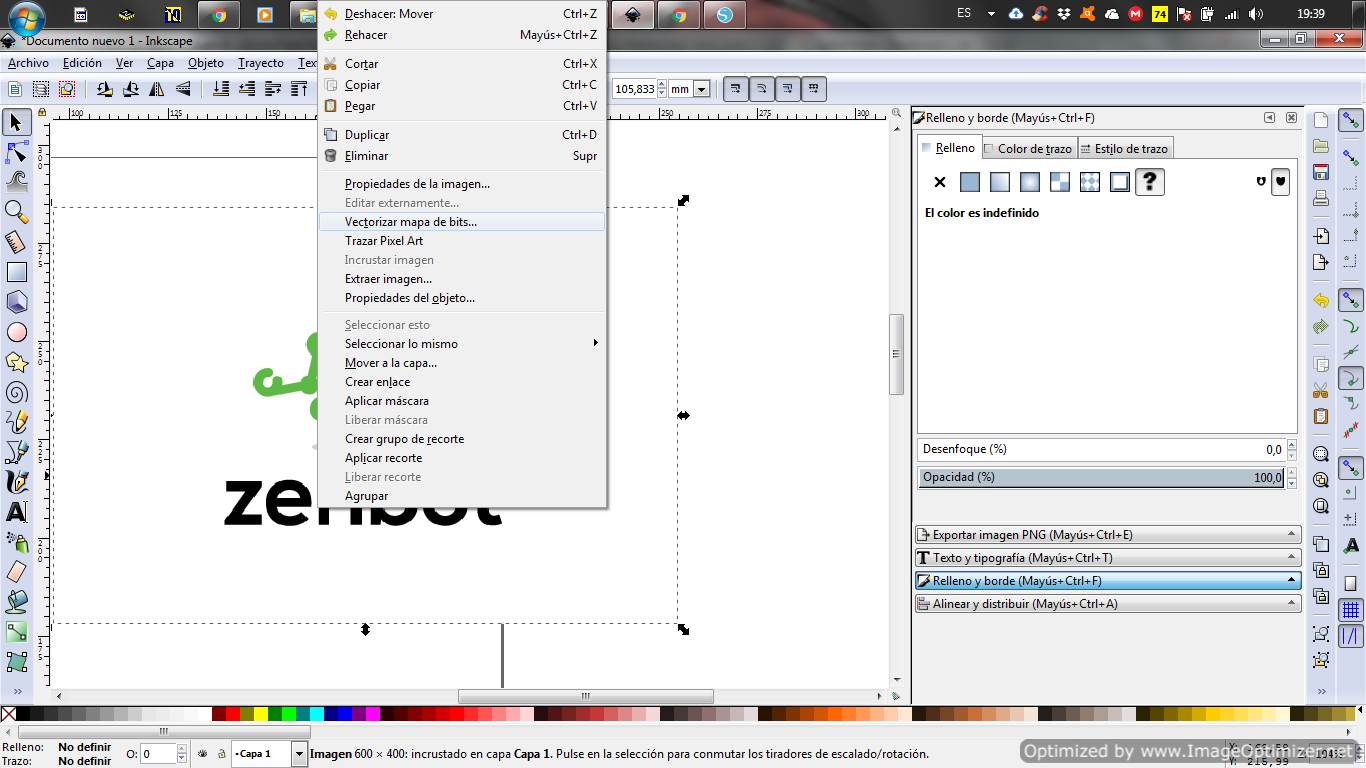Image resolution: width=1366 pixels, height=768 pixels.
Task: Click the Opacidad (%) slider
Action: (x=1101, y=478)
